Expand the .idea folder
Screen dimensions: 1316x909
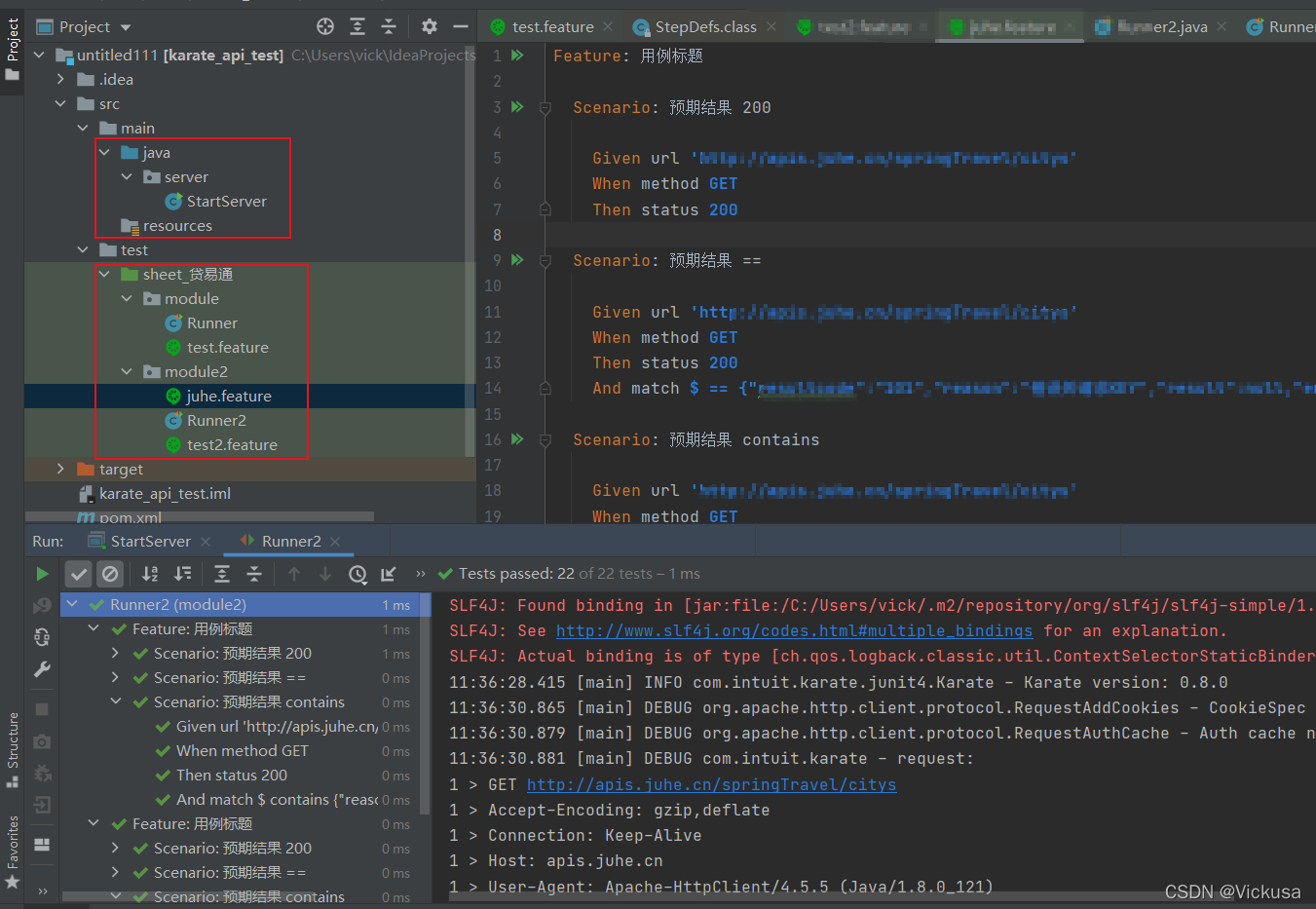click(x=60, y=79)
